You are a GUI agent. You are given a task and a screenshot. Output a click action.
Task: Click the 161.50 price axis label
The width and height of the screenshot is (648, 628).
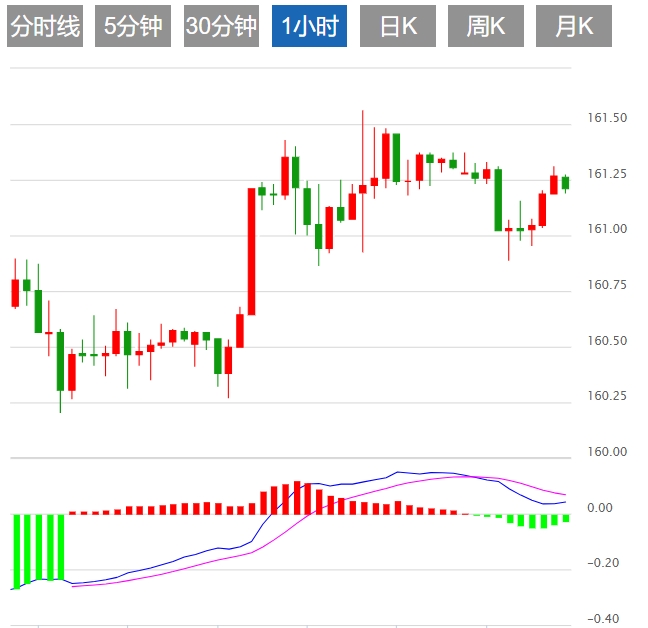(607, 118)
